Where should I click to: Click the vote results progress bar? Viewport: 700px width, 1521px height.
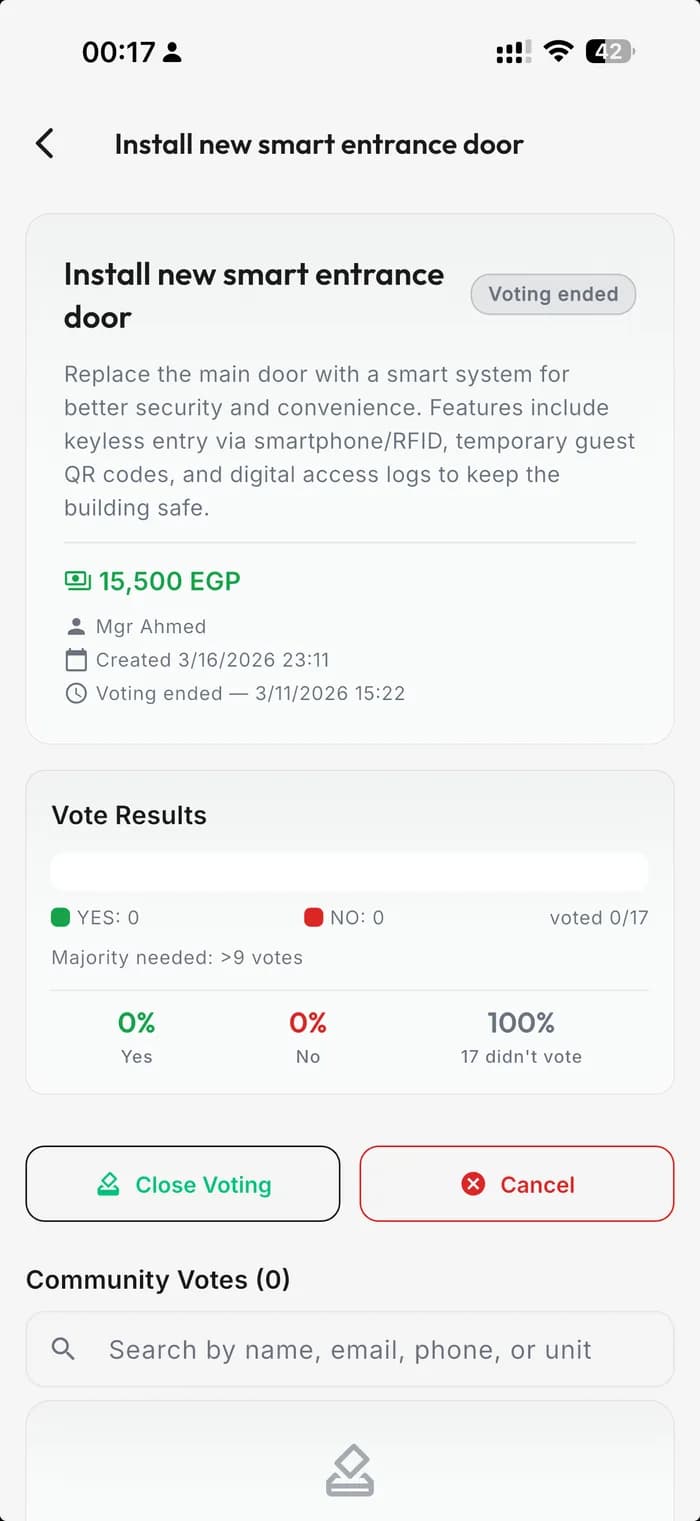[350, 872]
